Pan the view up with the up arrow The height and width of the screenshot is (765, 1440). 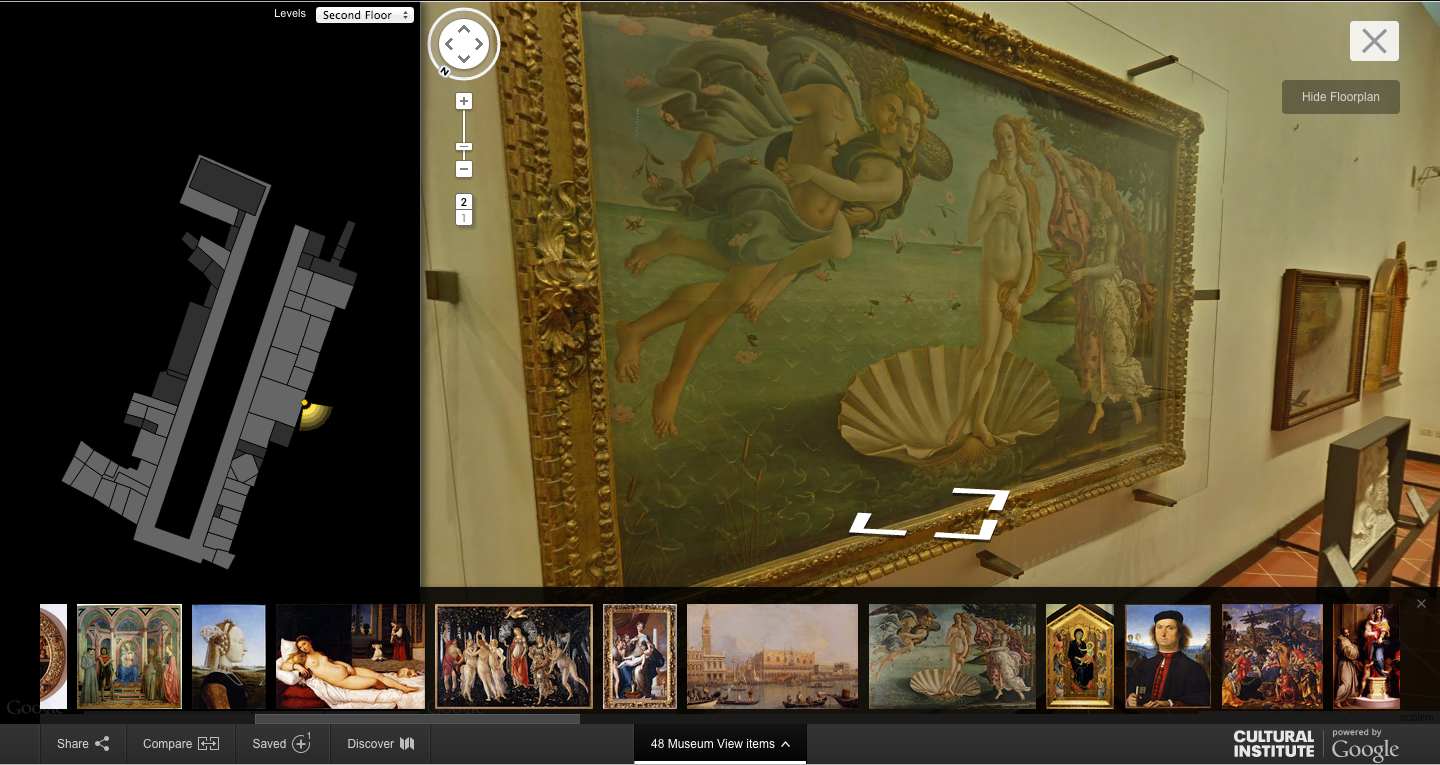[x=464, y=29]
